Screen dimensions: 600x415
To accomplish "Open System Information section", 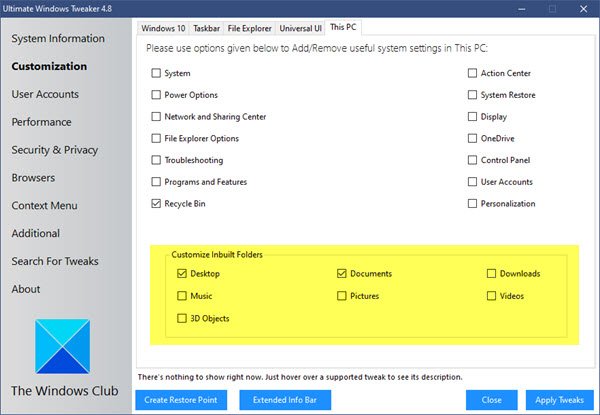I will coord(58,38).
